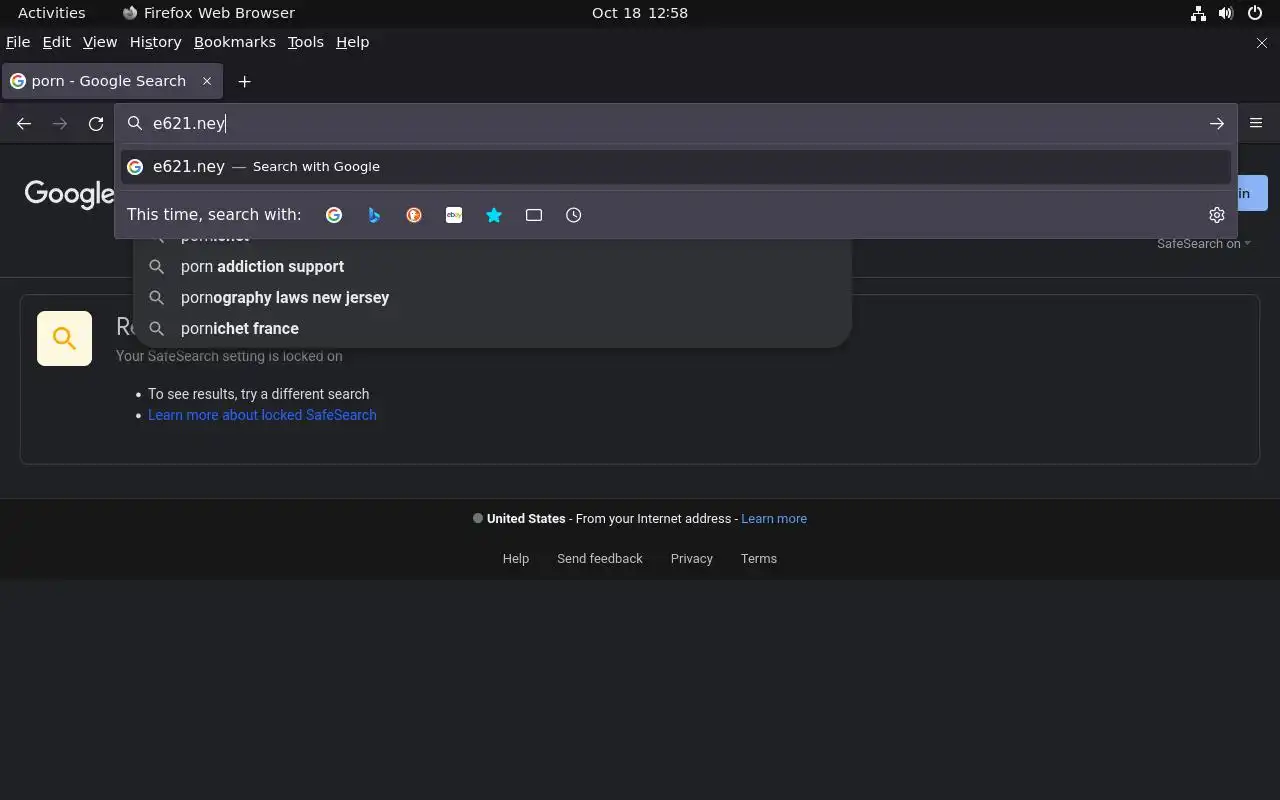Screen dimensions: 1280x800
Task: Open the Tools menu
Action: [306, 42]
